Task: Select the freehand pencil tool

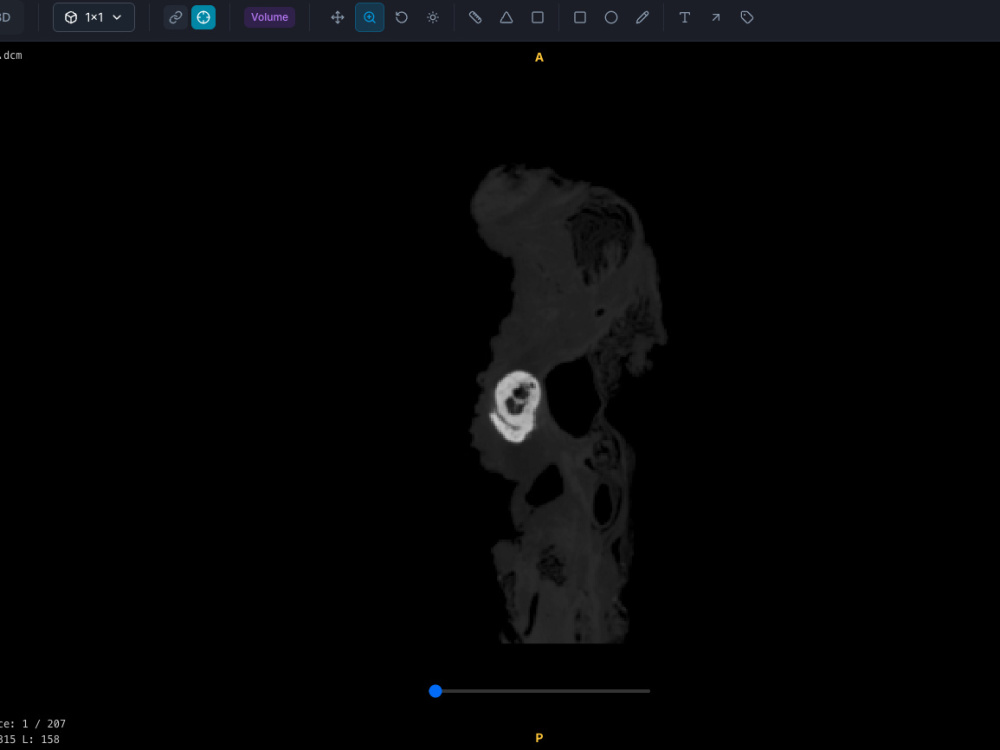Action: tap(642, 17)
